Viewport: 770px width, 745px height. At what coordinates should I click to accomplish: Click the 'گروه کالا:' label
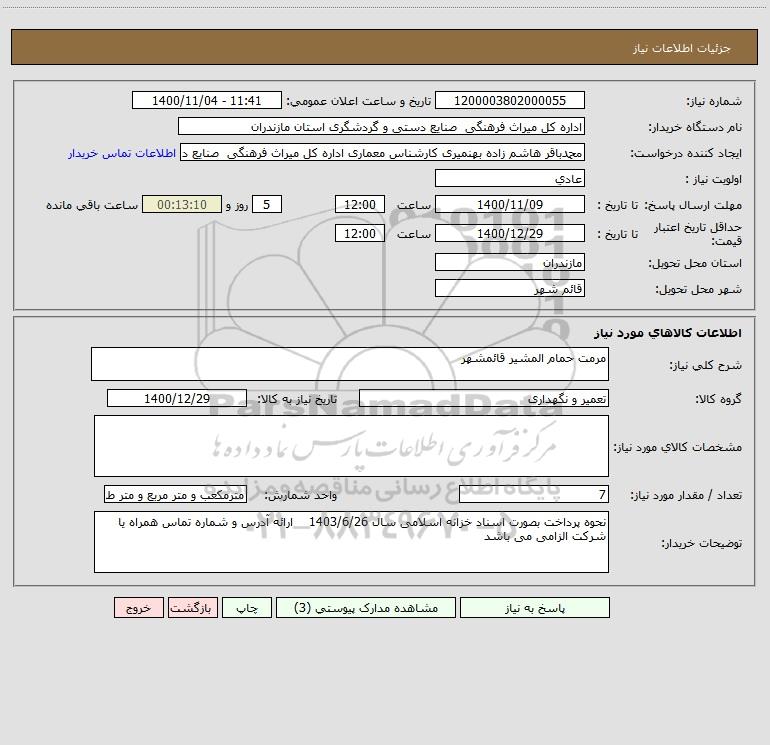tap(718, 399)
